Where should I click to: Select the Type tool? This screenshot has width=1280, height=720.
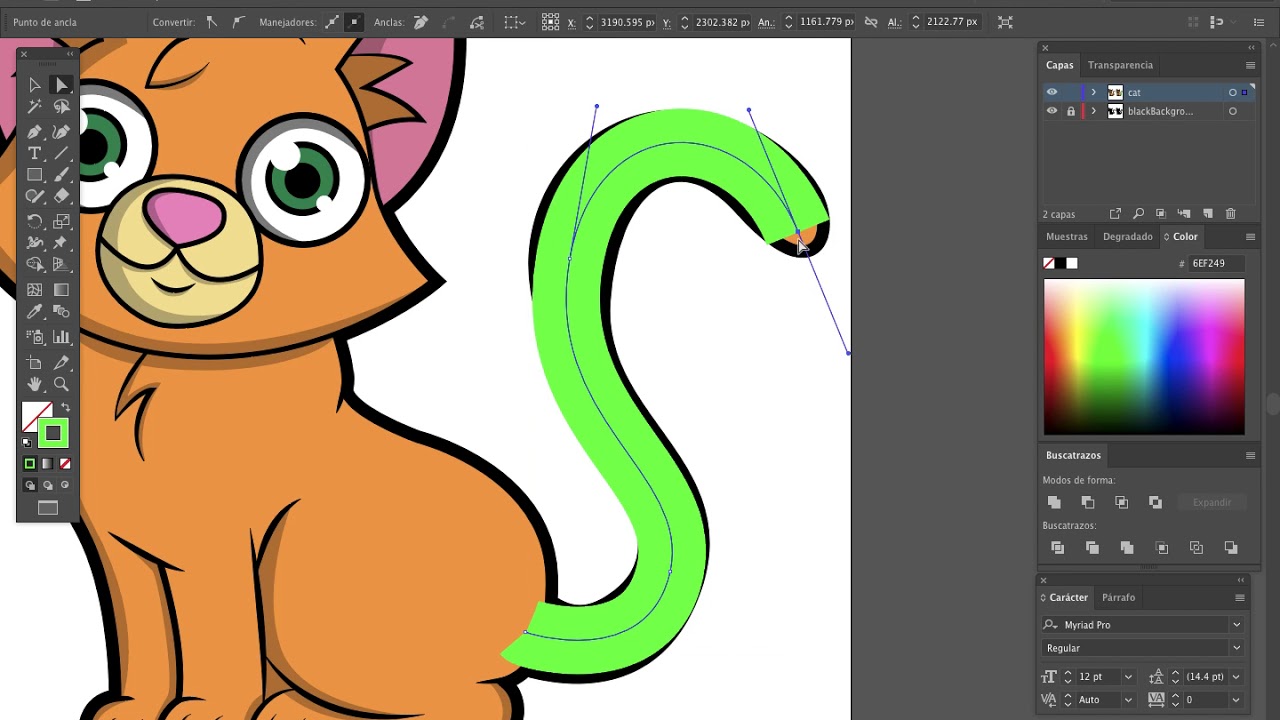[34, 153]
